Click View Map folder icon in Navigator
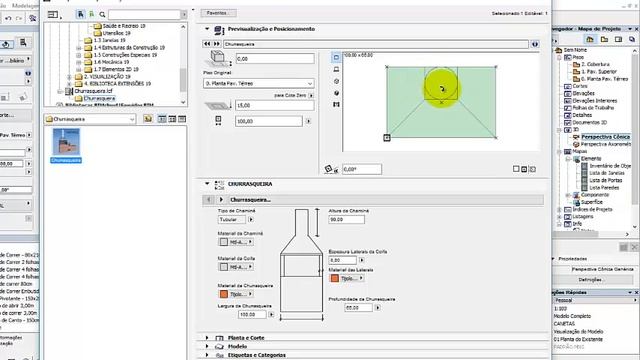This screenshot has width=640, height=360. click(x=604, y=39)
